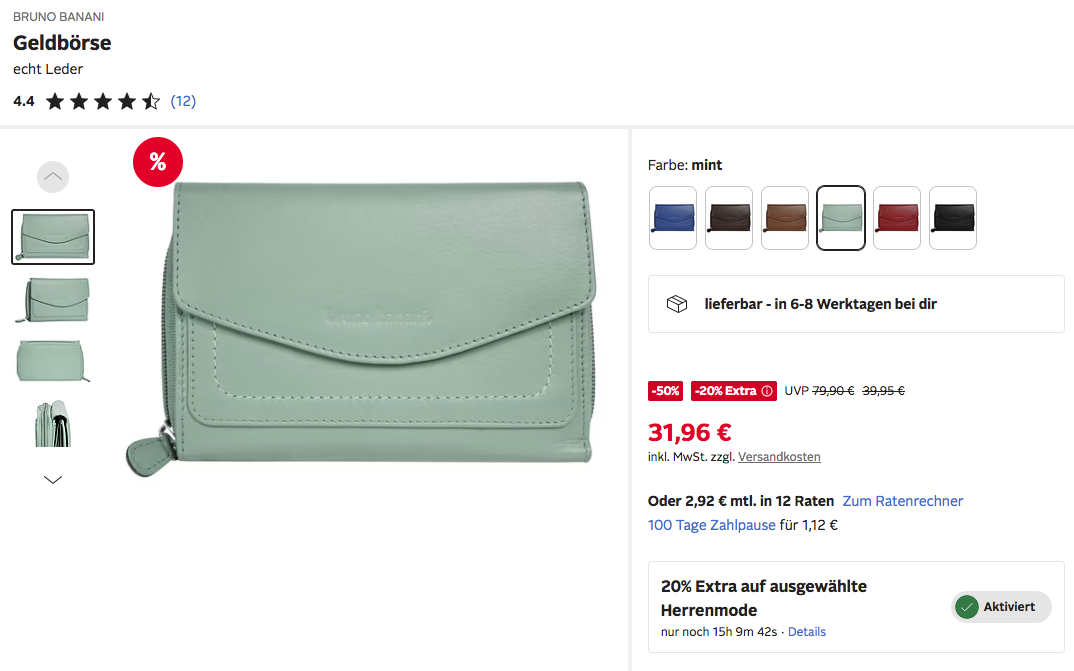Open Zum Ratenrechner link
The height and width of the screenshot is (671, 1074).
pos(902,501)
